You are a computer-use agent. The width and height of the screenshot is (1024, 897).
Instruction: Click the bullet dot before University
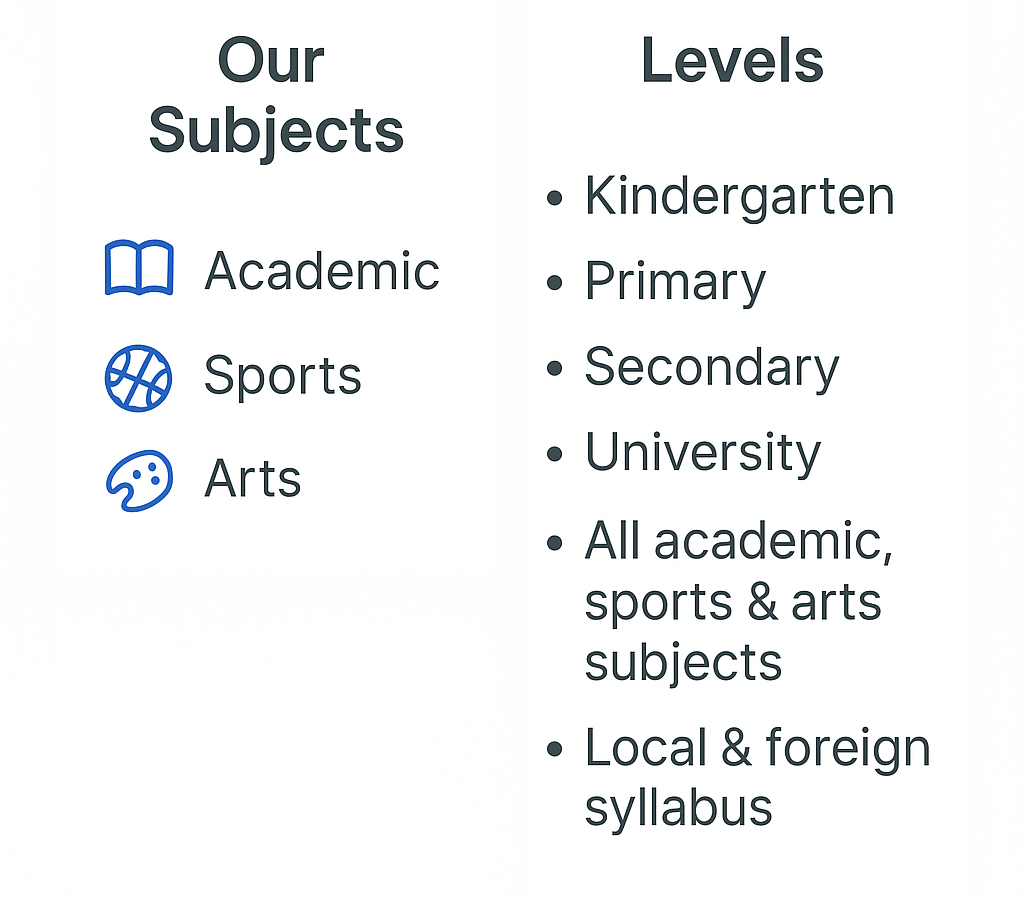click(555, 455)
